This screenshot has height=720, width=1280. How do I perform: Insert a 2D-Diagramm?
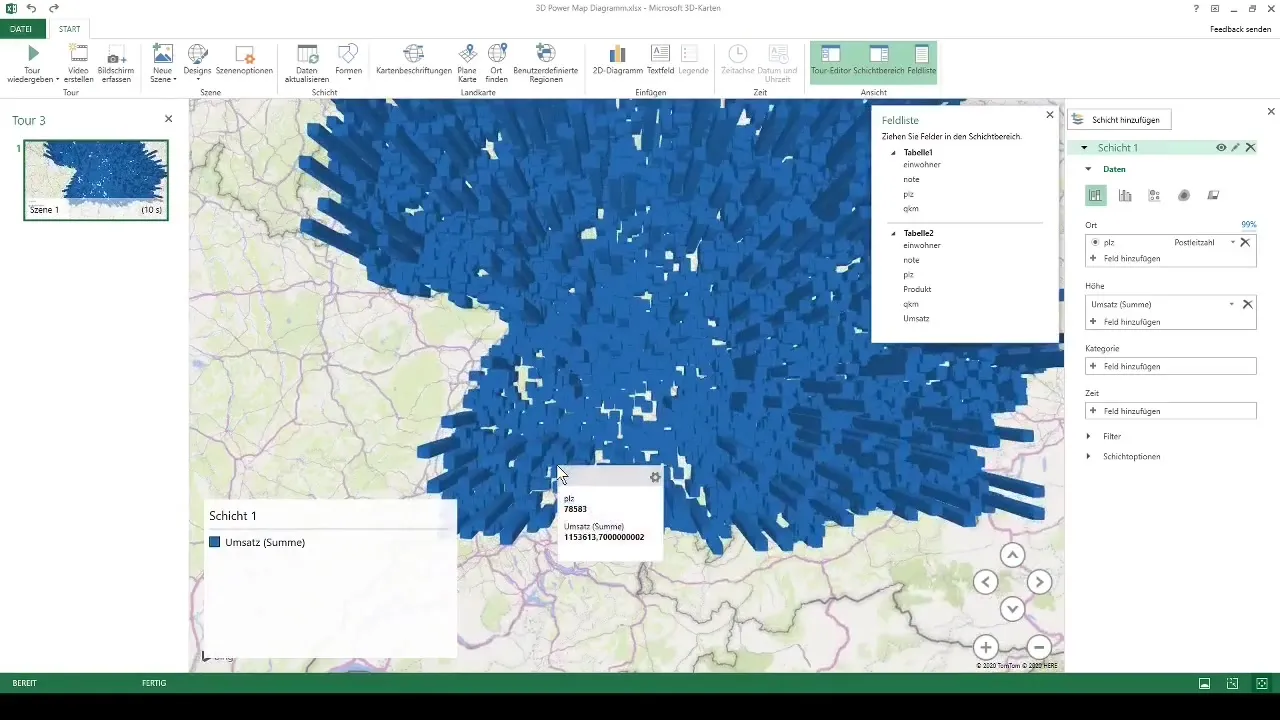click(617, 60)
